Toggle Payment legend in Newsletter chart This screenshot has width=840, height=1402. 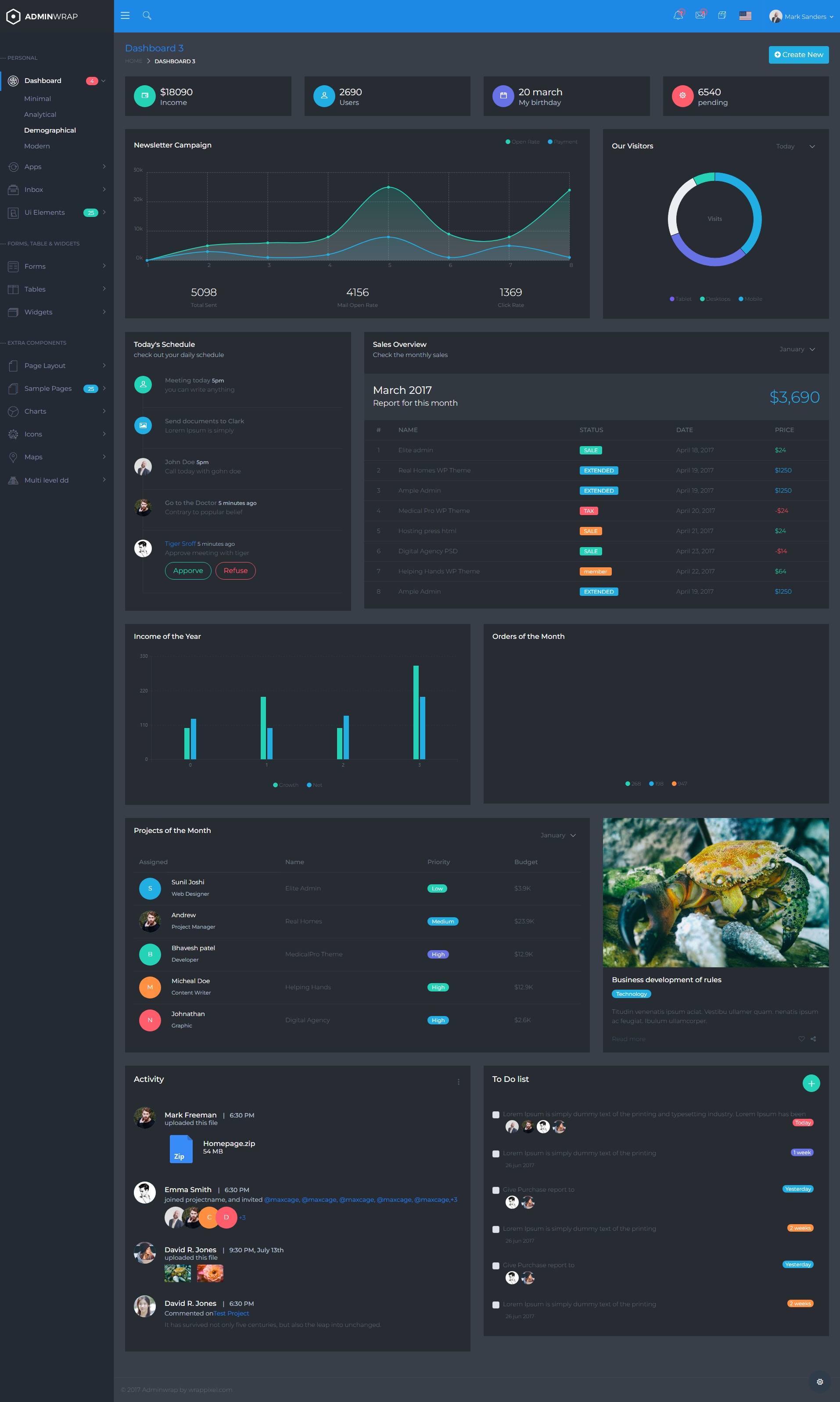pos(563,142)
